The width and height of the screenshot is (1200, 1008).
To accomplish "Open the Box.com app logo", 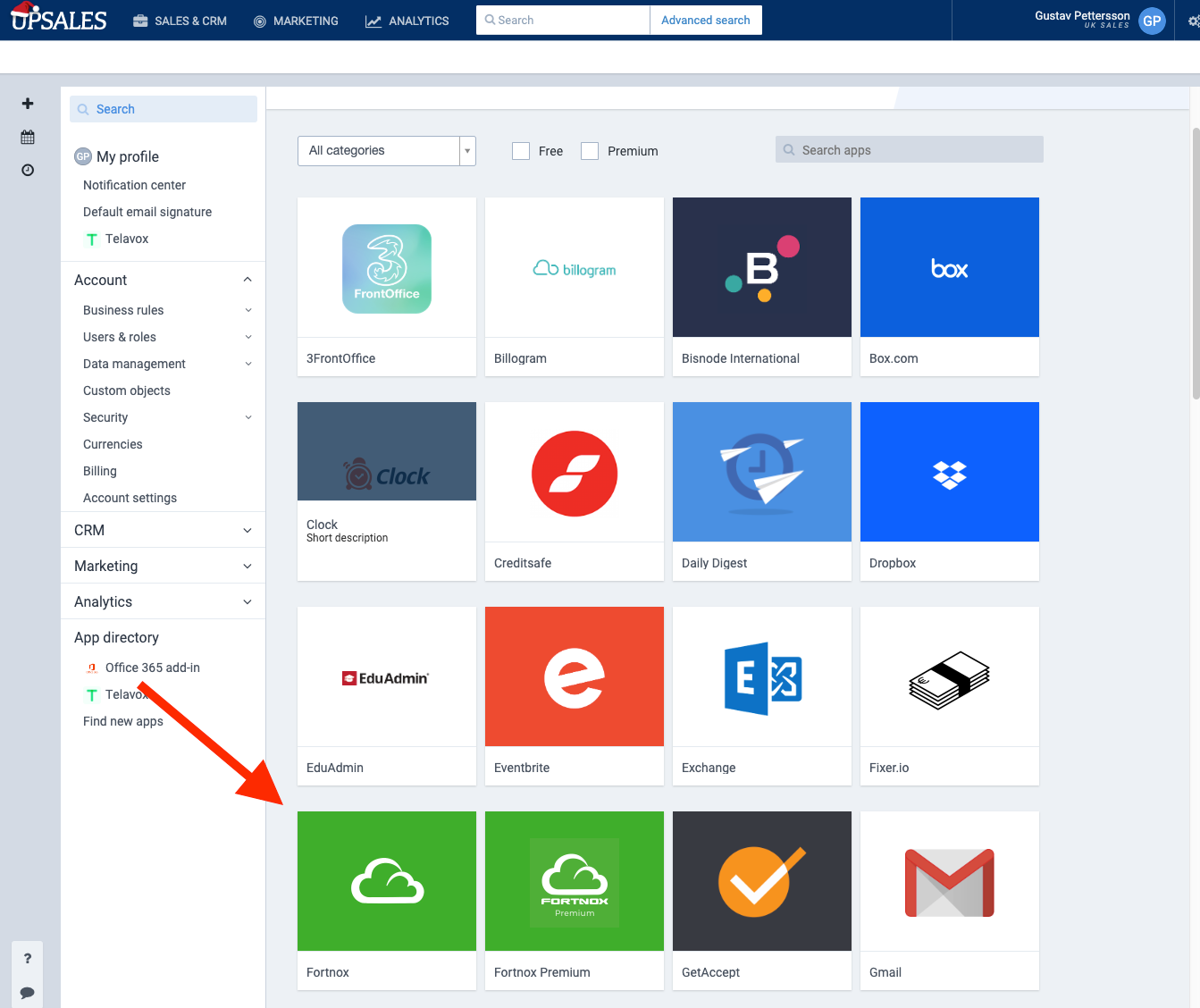I will (x=950, y=267).
